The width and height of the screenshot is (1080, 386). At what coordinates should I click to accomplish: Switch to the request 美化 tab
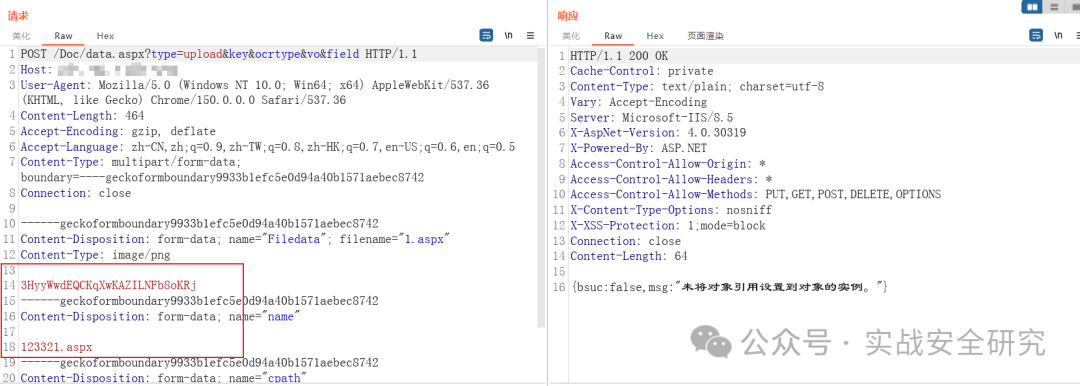[x=21, y=36]
